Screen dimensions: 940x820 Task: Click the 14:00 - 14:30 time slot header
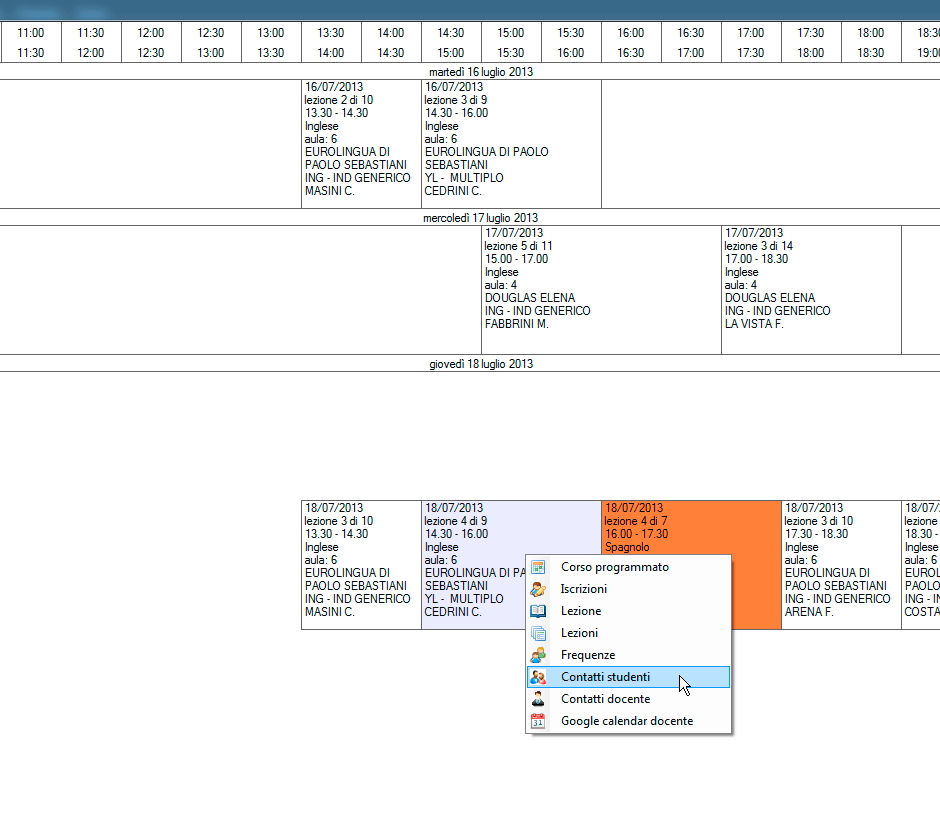tap(391, 43)
